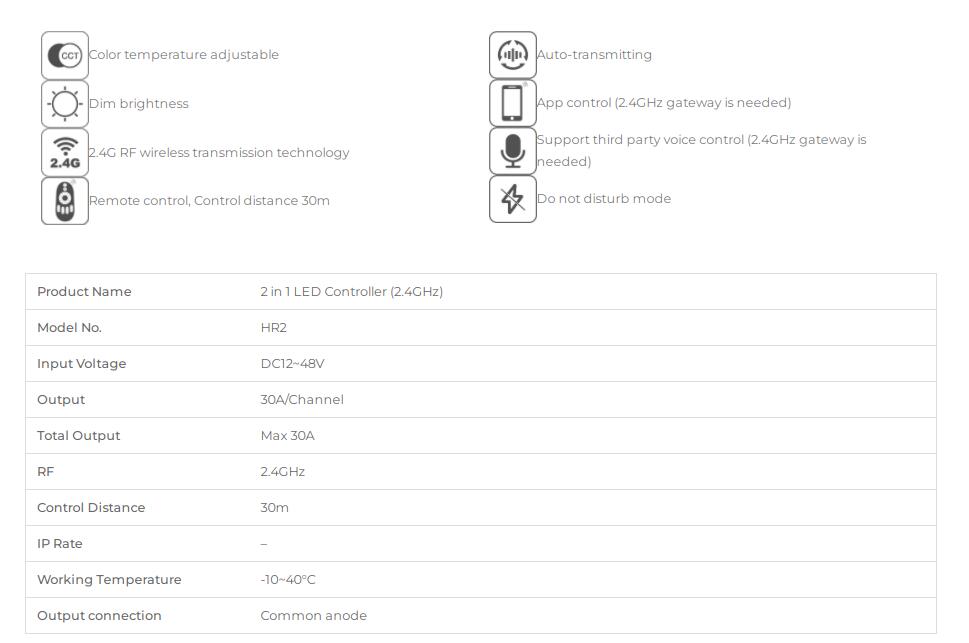Click the microphone voice control icon
969x643 pixels.
point(513,151)
